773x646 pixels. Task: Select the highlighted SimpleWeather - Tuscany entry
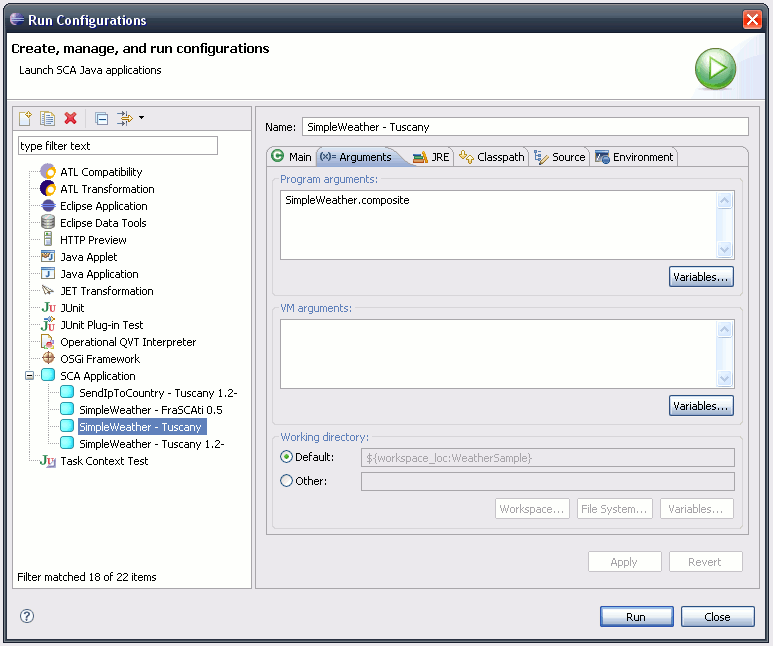[x=142, y=427]
